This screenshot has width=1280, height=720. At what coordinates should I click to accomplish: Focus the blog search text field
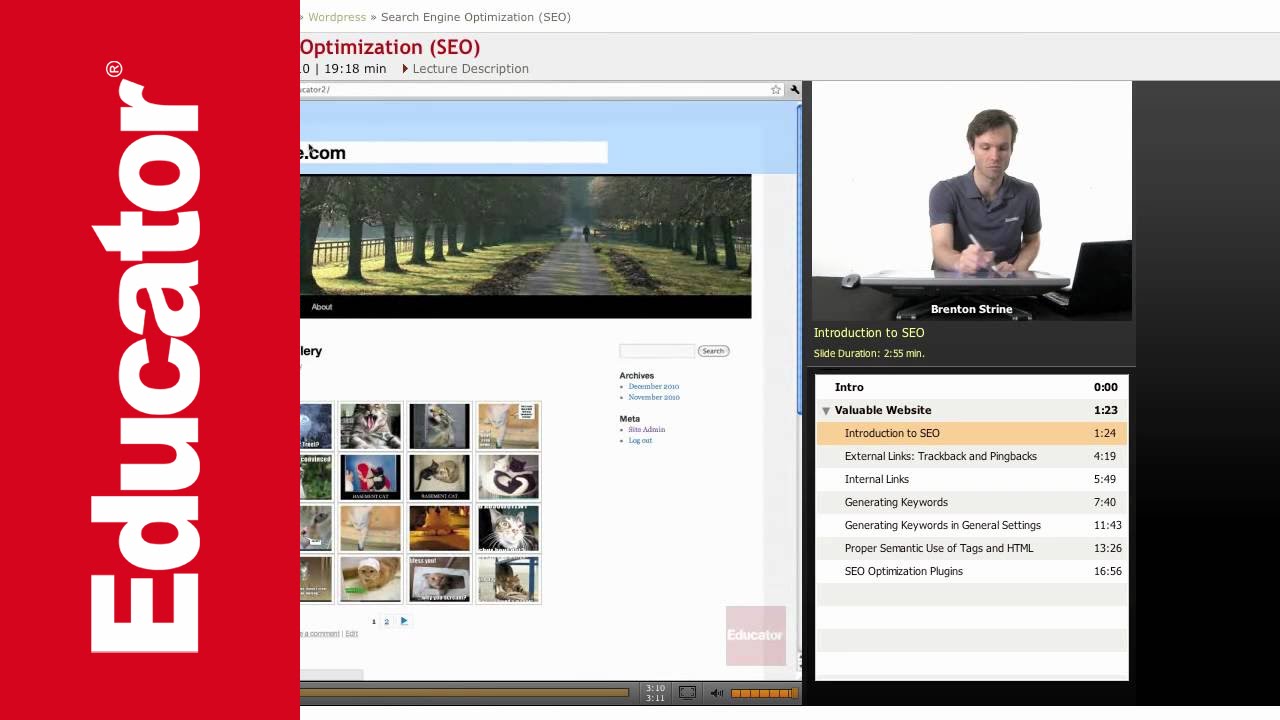click(657, 351)
